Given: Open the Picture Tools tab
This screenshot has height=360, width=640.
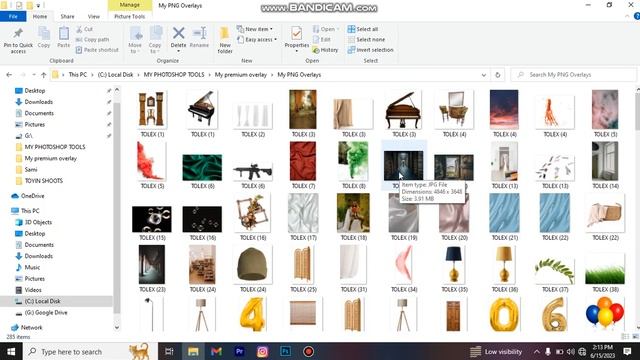Looking at the screenshot, I should pos(129,17).
